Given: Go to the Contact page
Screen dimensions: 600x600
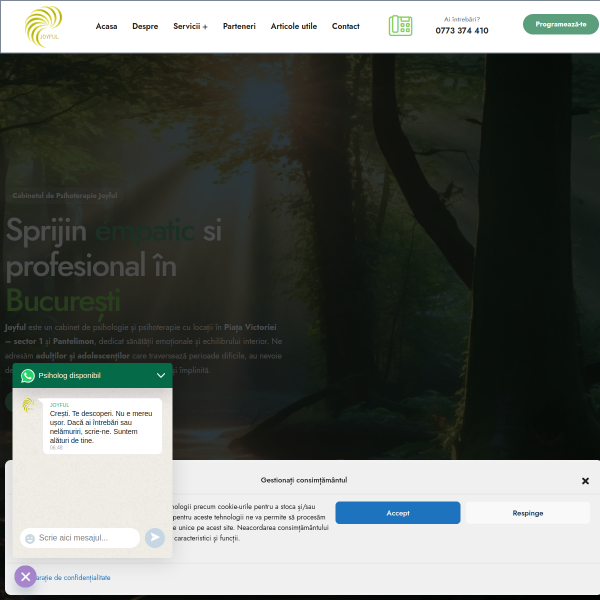Looking at the screenshot, I should click(x=346, y=26).
